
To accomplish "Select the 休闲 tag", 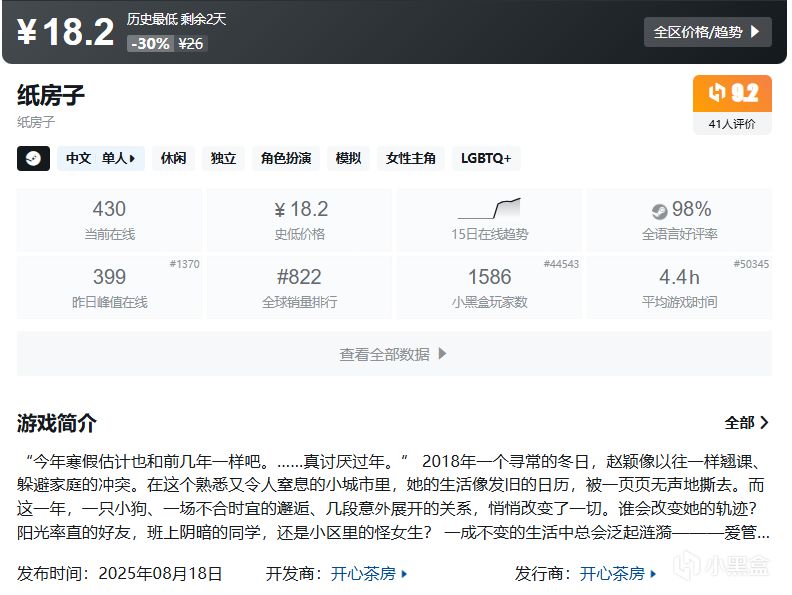I will (x=173, y=159).
